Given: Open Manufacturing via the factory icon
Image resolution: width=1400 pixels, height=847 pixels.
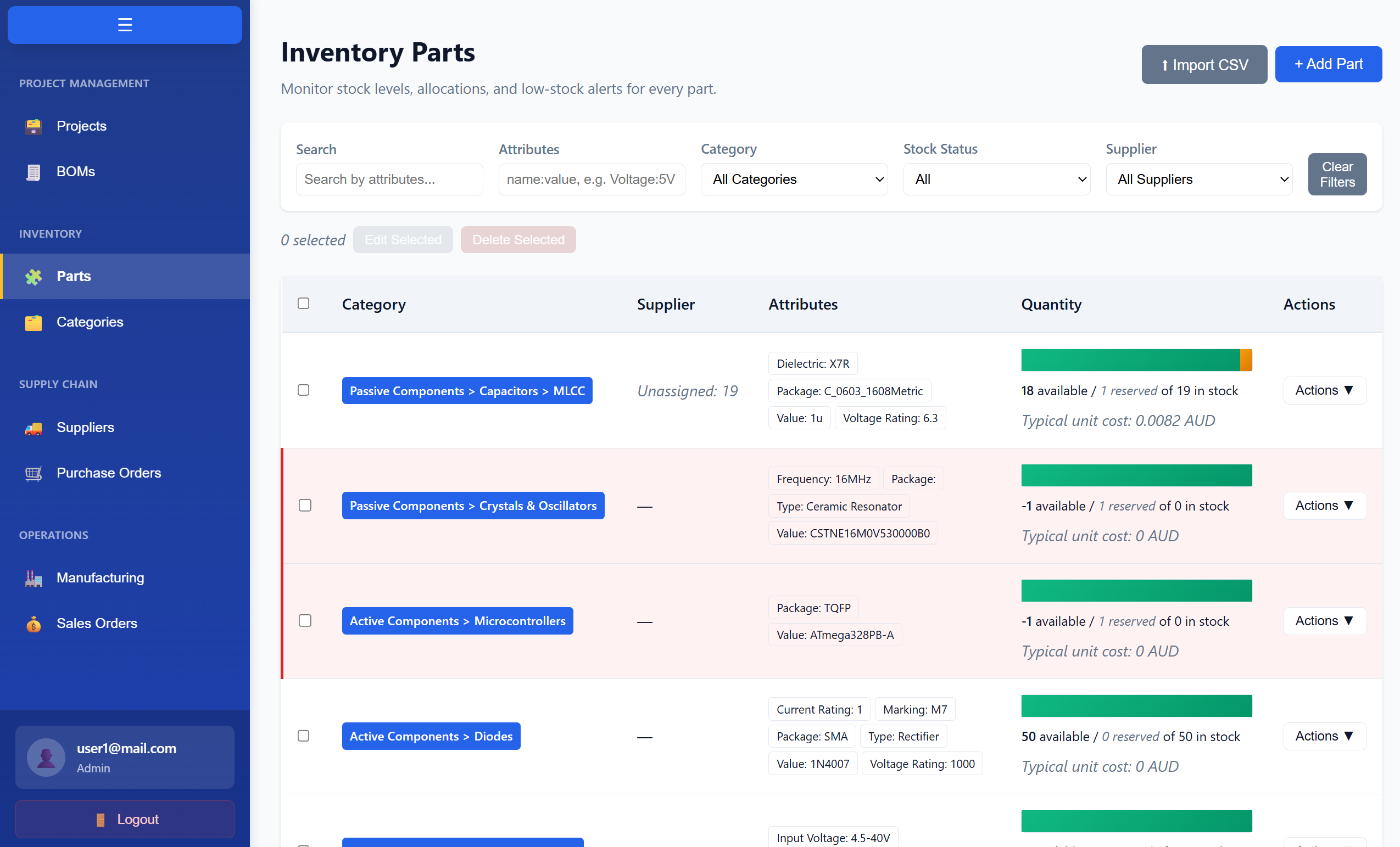Looking at the screenshot, I should 34,578.
